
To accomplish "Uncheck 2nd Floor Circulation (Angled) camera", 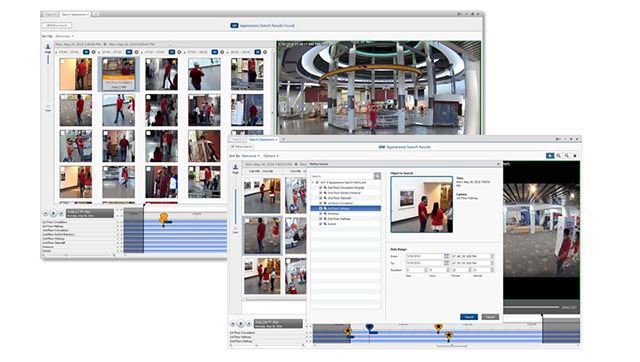I will click(321, 188).
